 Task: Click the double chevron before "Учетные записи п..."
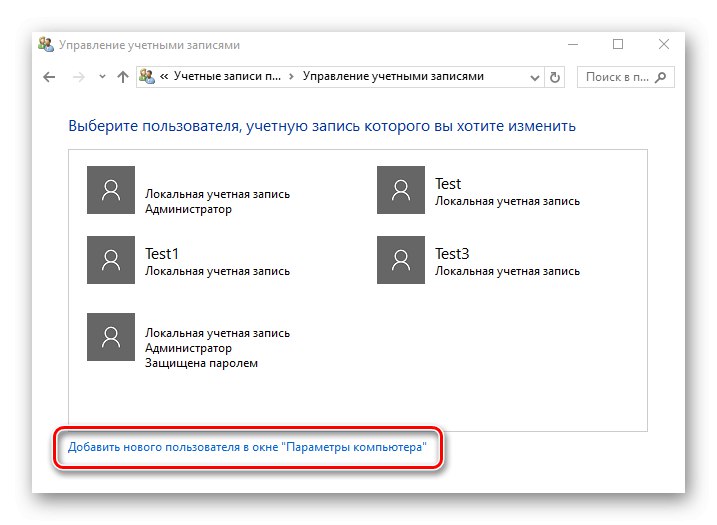(x=164, y=77)
